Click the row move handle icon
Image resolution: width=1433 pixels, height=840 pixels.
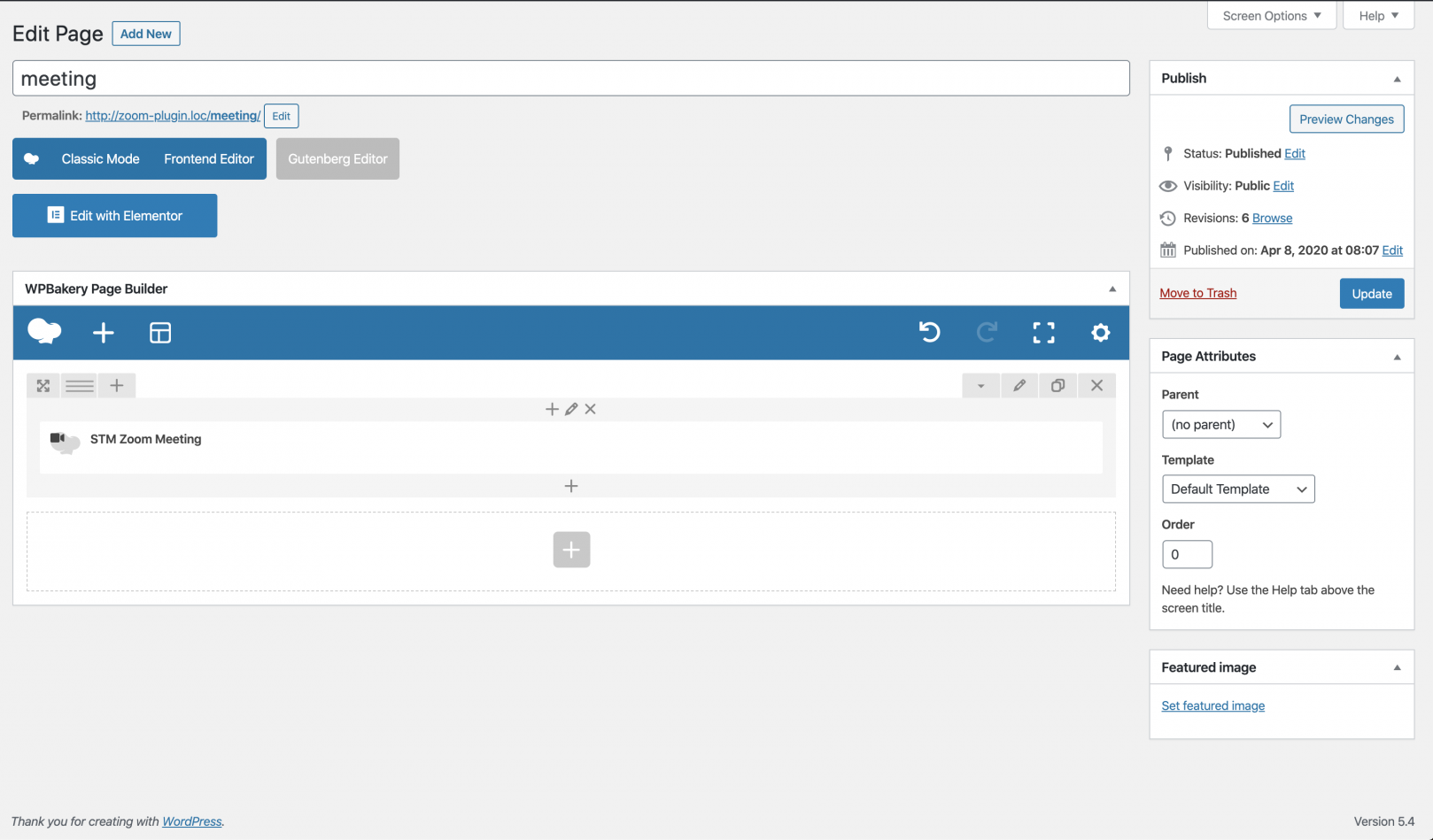[43, 386]
